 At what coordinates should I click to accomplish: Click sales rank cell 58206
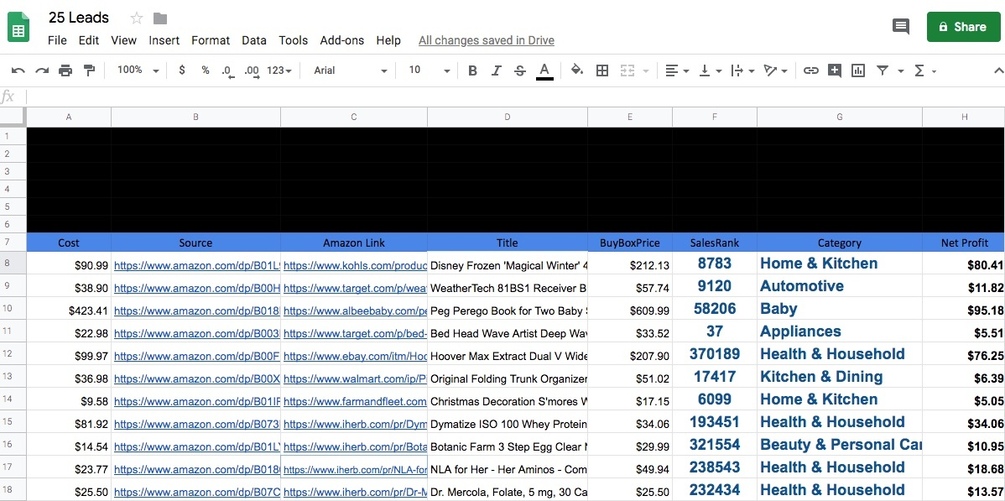715,309
